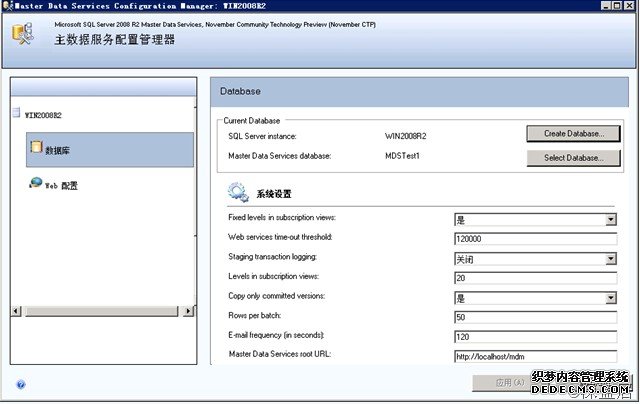Click the title bar application icon

[x=8, y=5]
